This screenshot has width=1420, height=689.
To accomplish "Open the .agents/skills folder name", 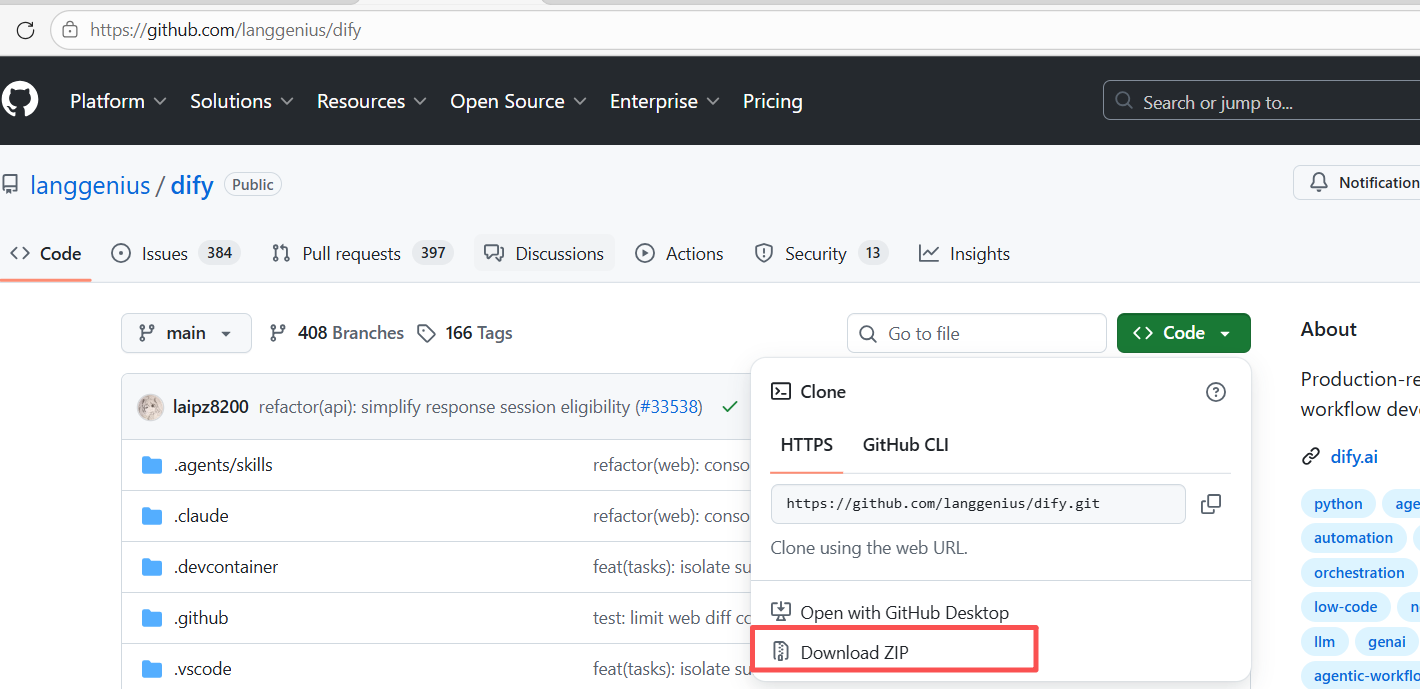I will pyautogui.click(x=223, y=465).
